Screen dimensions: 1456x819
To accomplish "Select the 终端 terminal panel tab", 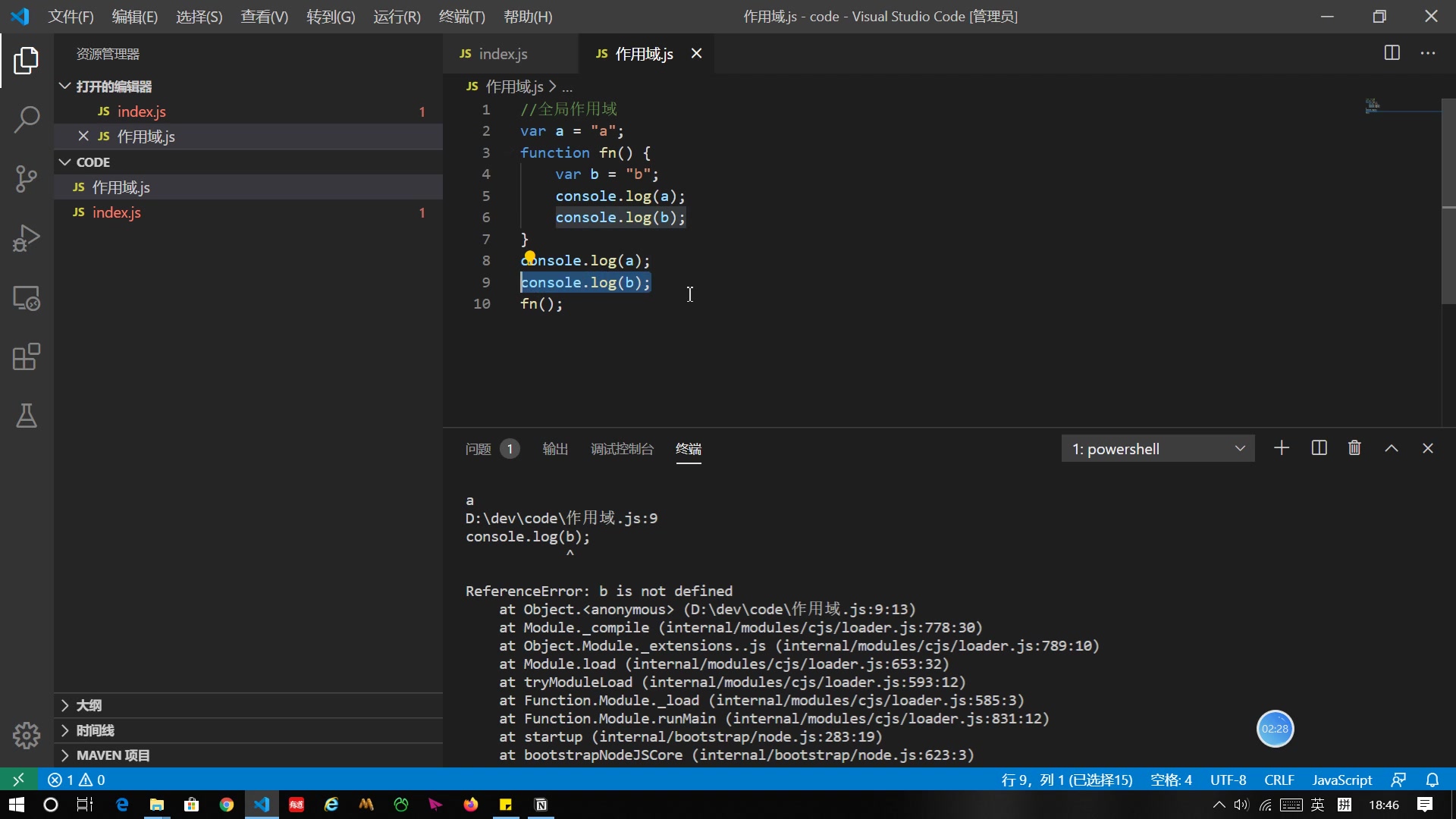I will click(689, 449).
